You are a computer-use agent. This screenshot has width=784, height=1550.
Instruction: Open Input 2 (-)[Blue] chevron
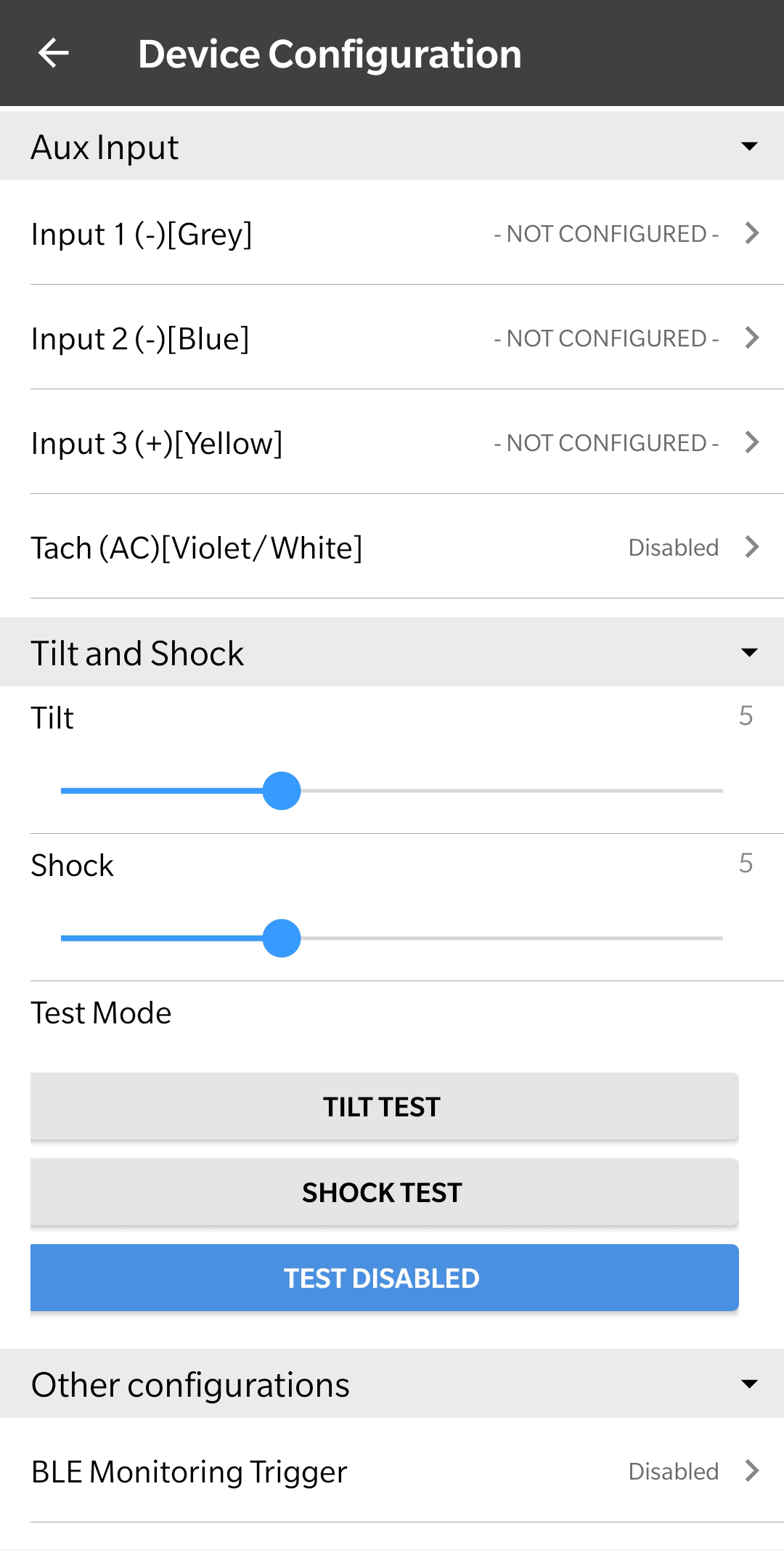coord(752,338)
